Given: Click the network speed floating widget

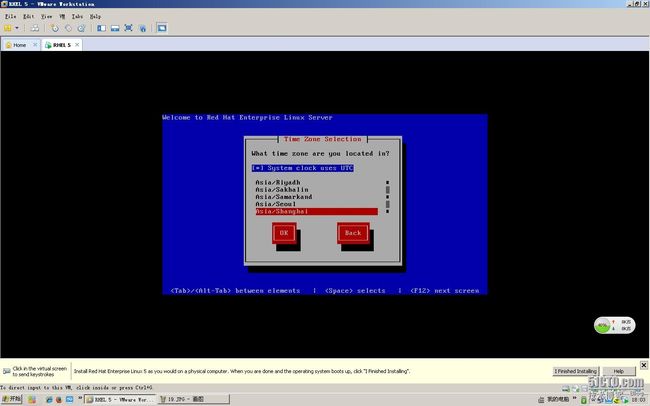Looking at the screenshot, I should [x=614, y=325].
